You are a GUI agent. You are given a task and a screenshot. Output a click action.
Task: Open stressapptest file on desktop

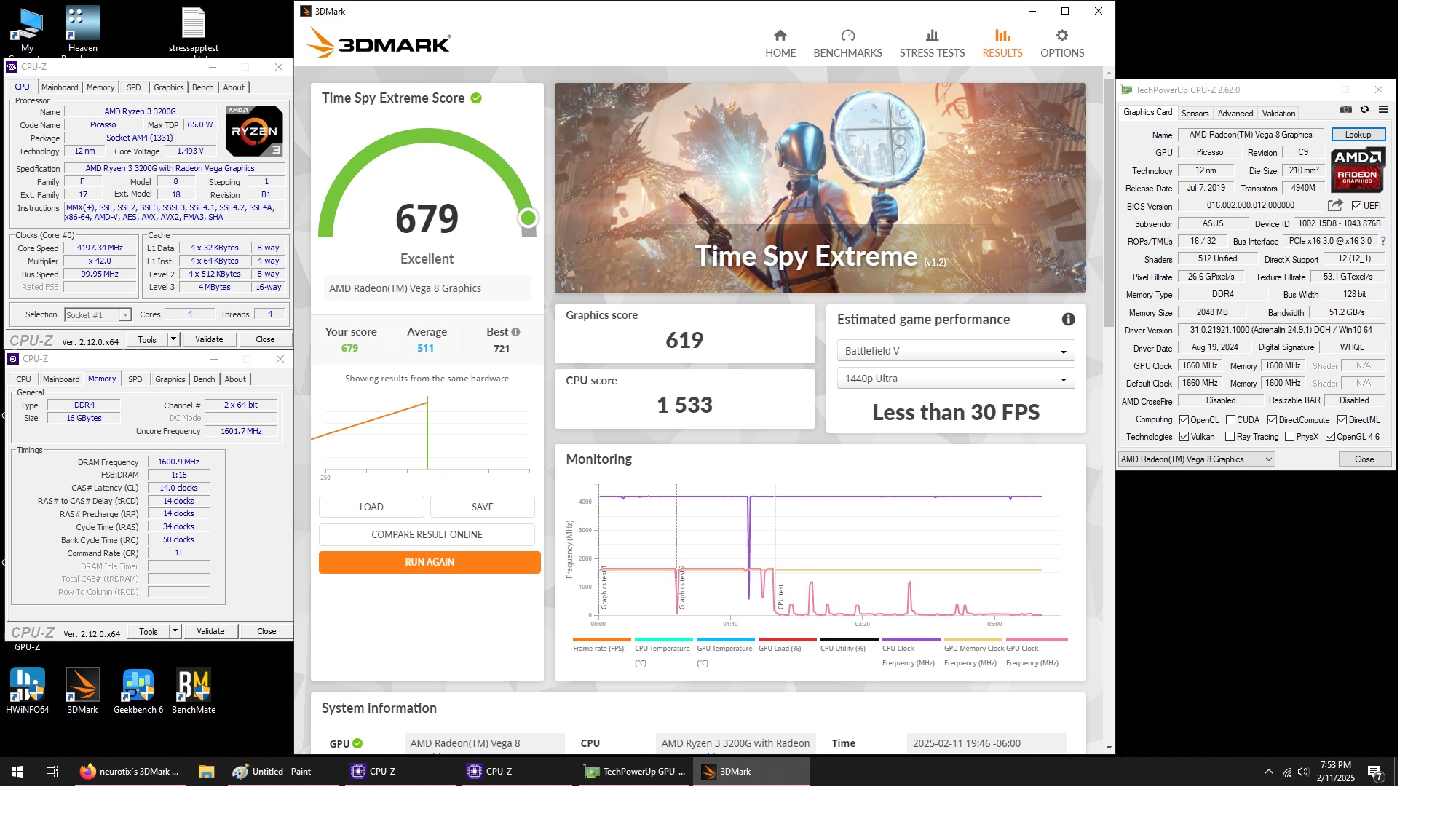[x=194, y=31]
